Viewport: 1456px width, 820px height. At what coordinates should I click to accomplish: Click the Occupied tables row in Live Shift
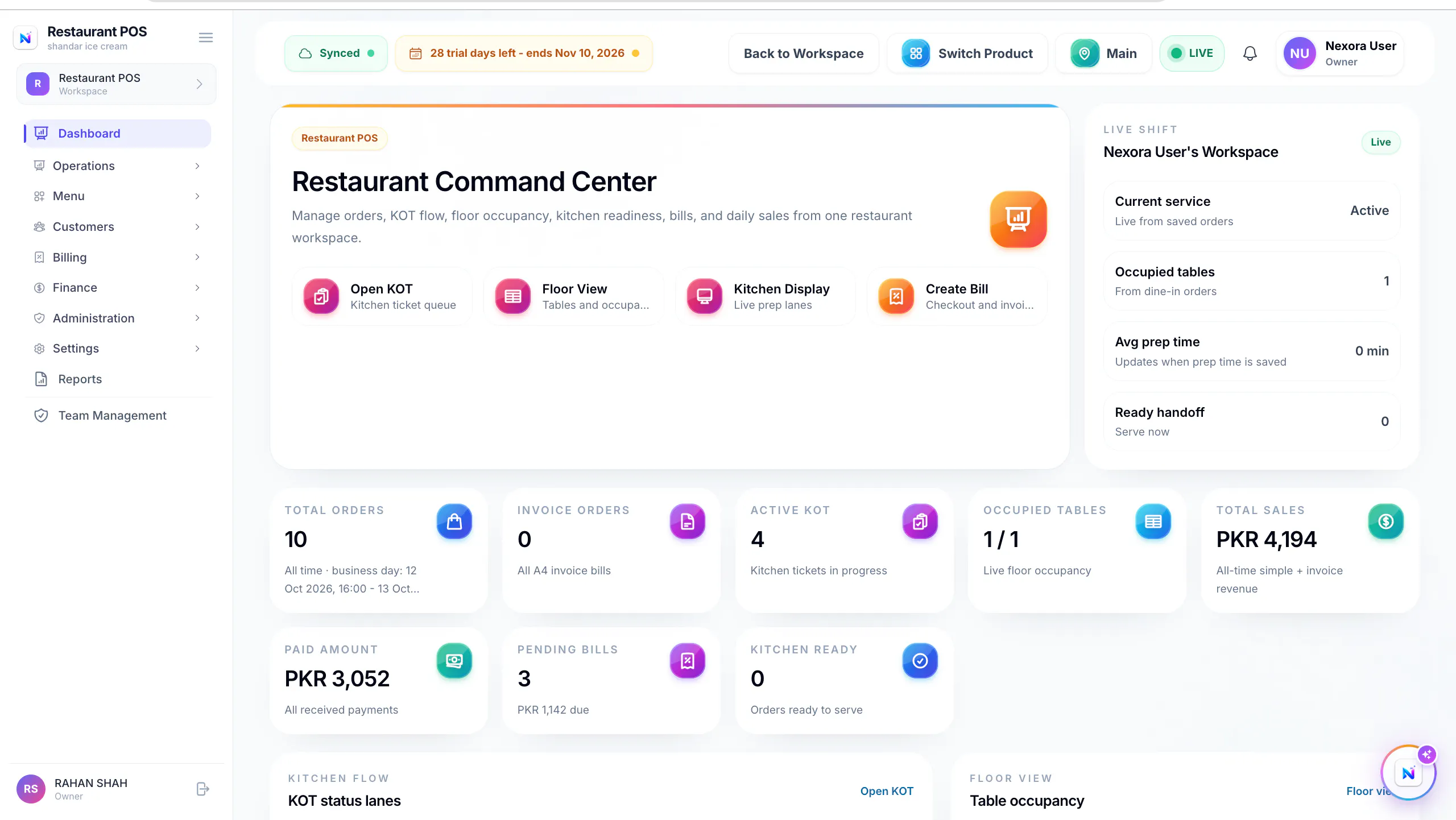pyautogui.click(x=1251, y=281)
